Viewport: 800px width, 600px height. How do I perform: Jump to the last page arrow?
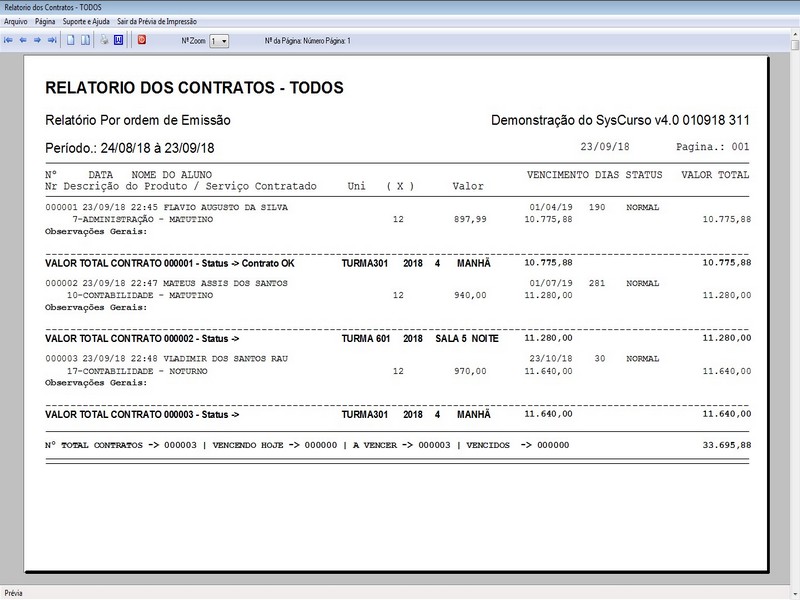point(52,40)
